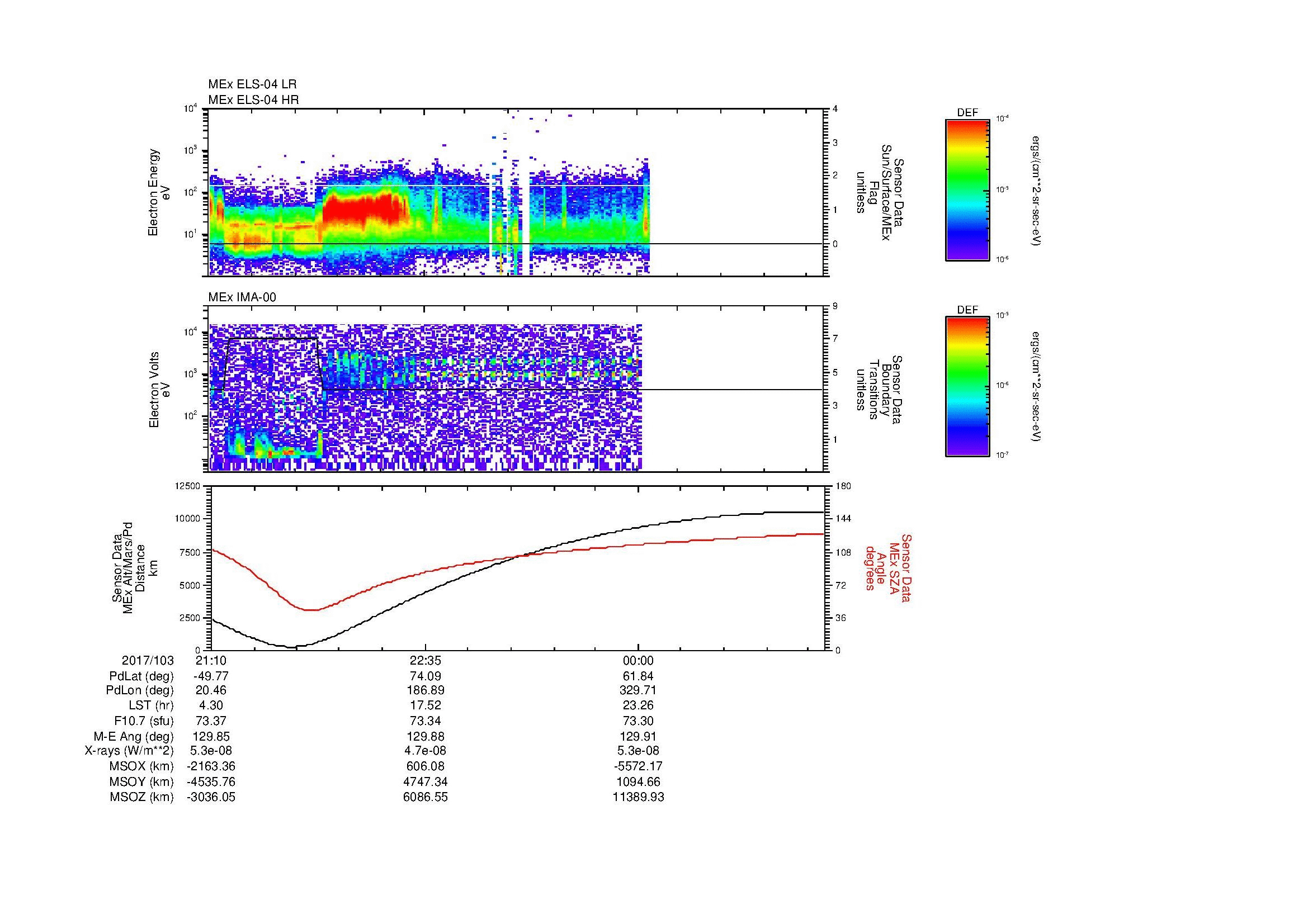Click the red SZA curve minimum
The width and height of the screenshot is (1308, 924).
[x=311, y=610]
